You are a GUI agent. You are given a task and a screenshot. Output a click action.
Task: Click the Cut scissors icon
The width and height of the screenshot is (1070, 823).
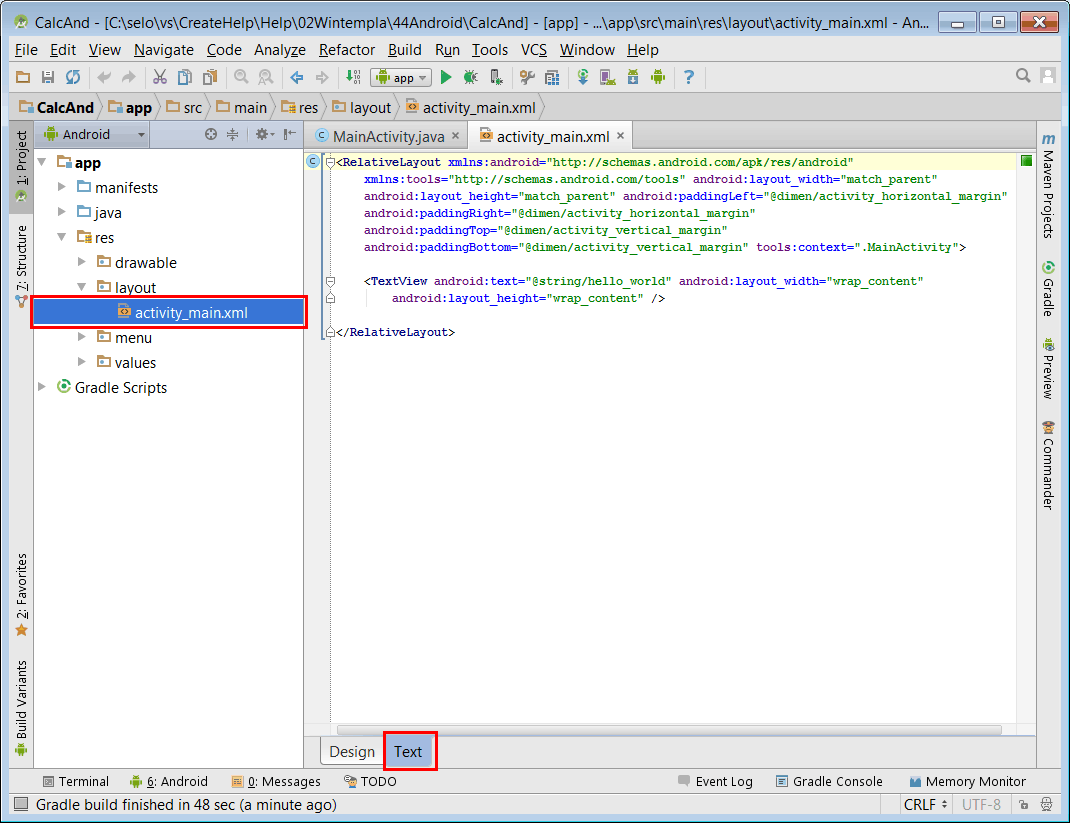point(160,77)
